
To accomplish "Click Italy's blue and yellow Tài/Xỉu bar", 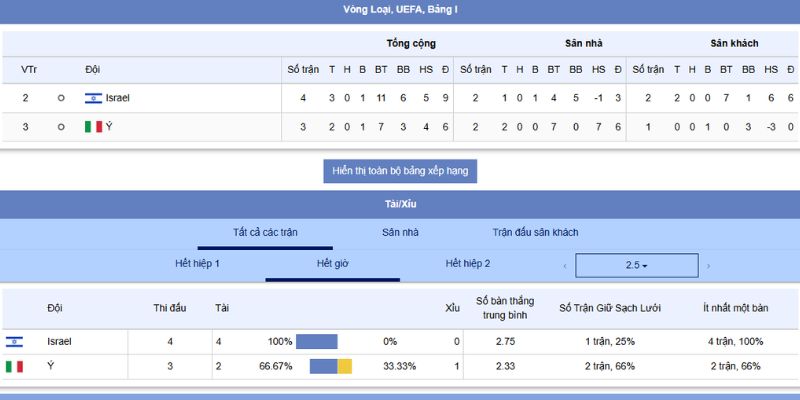I will pyautogui.click(x=330, y=367).
